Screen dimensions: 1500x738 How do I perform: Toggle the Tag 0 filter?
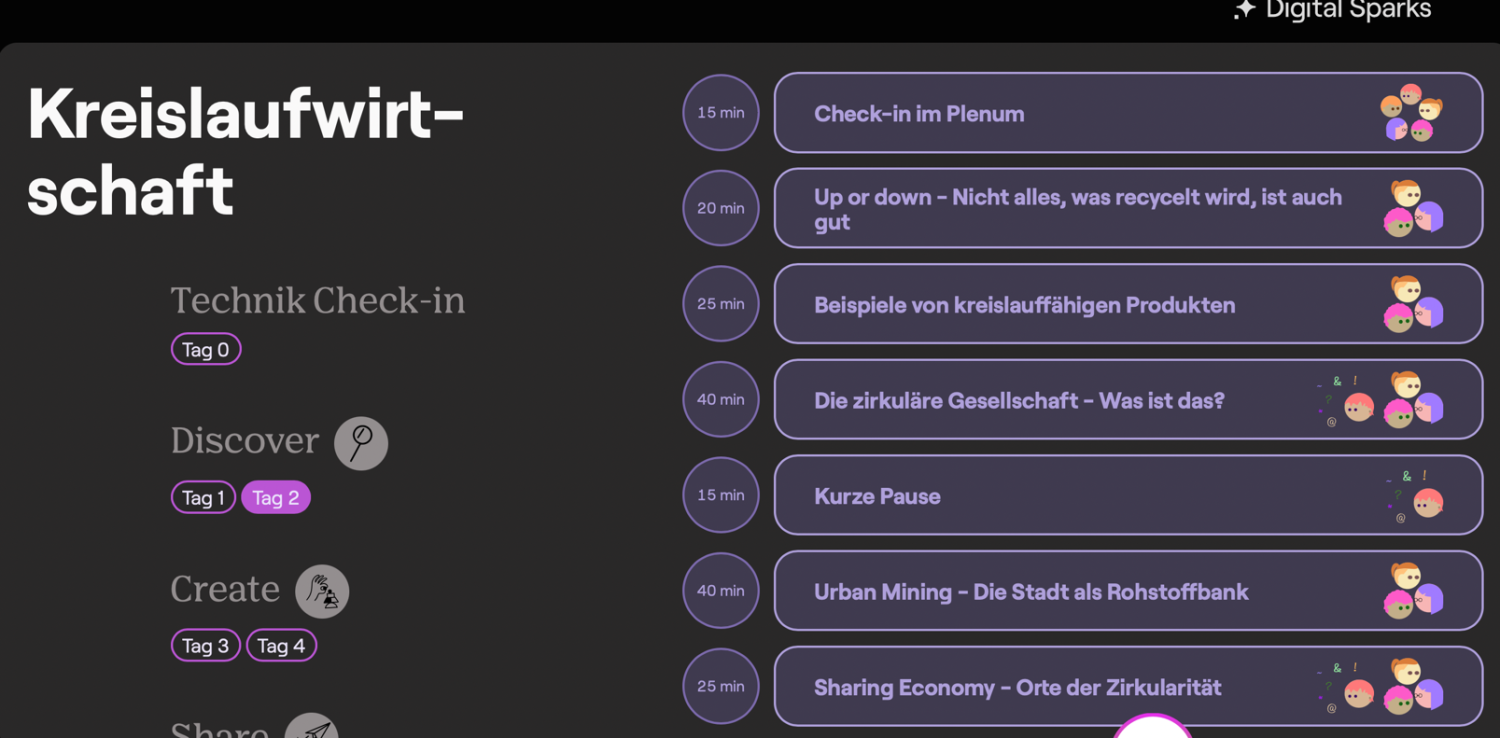[x=206, y=348]
